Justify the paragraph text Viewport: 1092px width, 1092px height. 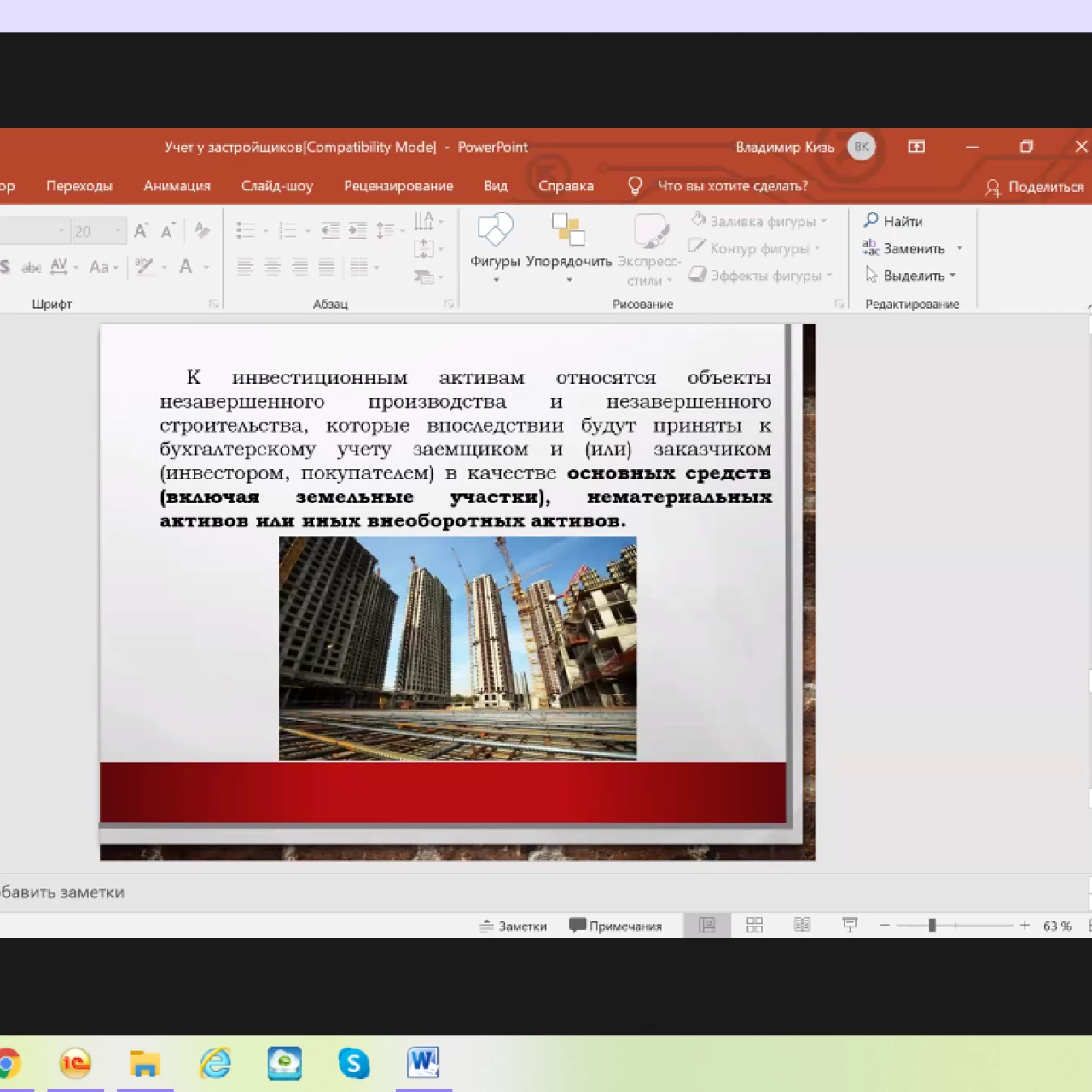pyautogui.click(x=327, y=267)
